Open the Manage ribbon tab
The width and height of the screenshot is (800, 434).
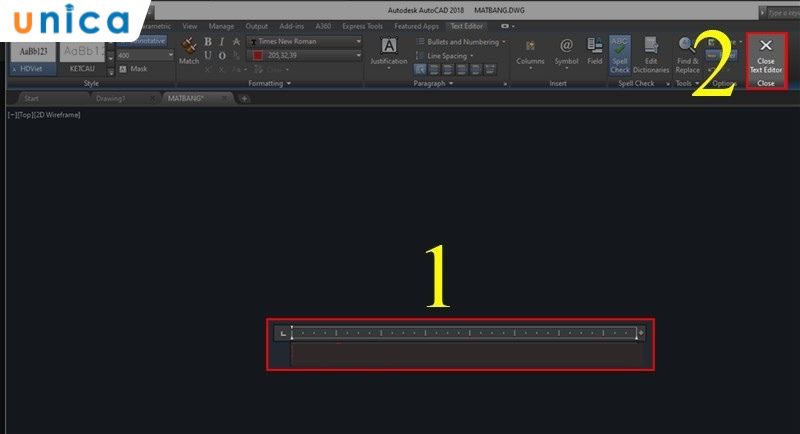pos(221,26)
